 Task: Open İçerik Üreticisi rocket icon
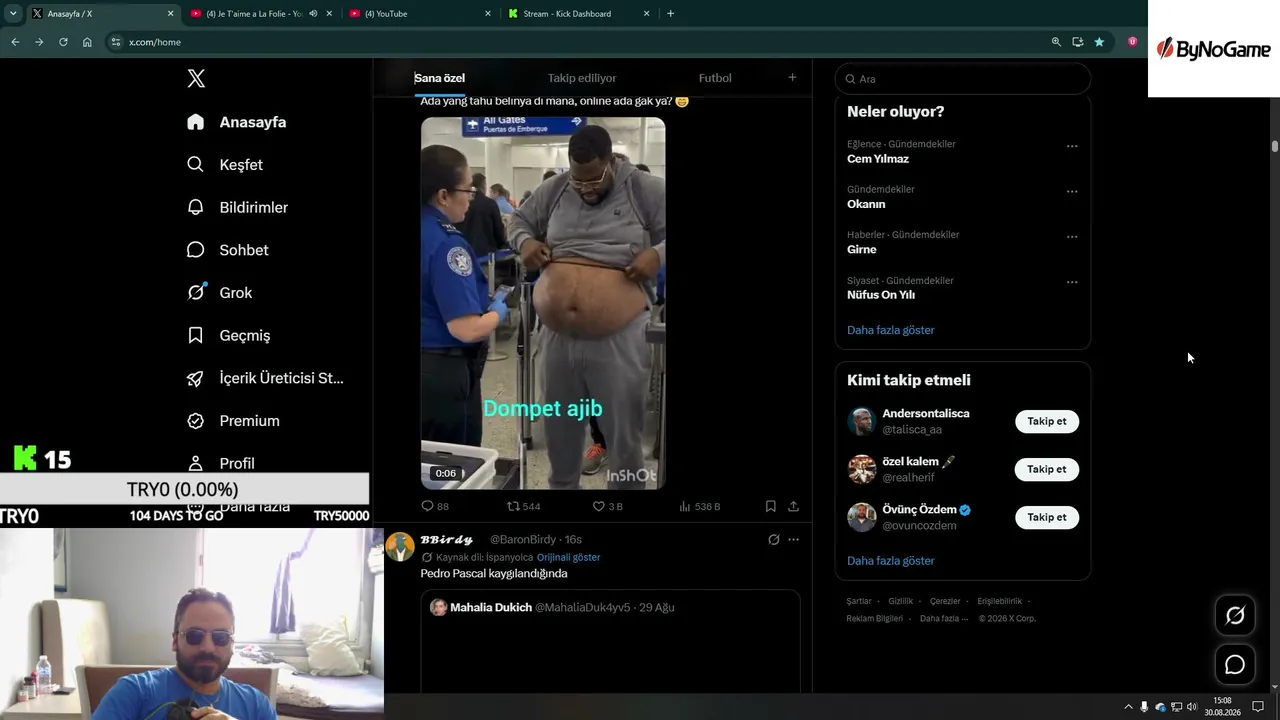[x=196, y=378]
